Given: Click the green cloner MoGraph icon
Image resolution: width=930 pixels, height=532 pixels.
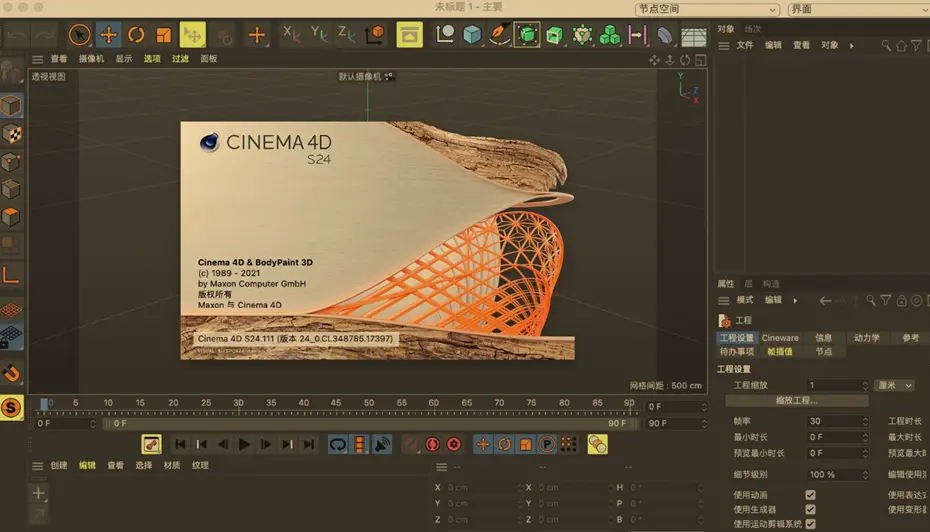Looking at the screenshot, I should coord(610,35).
